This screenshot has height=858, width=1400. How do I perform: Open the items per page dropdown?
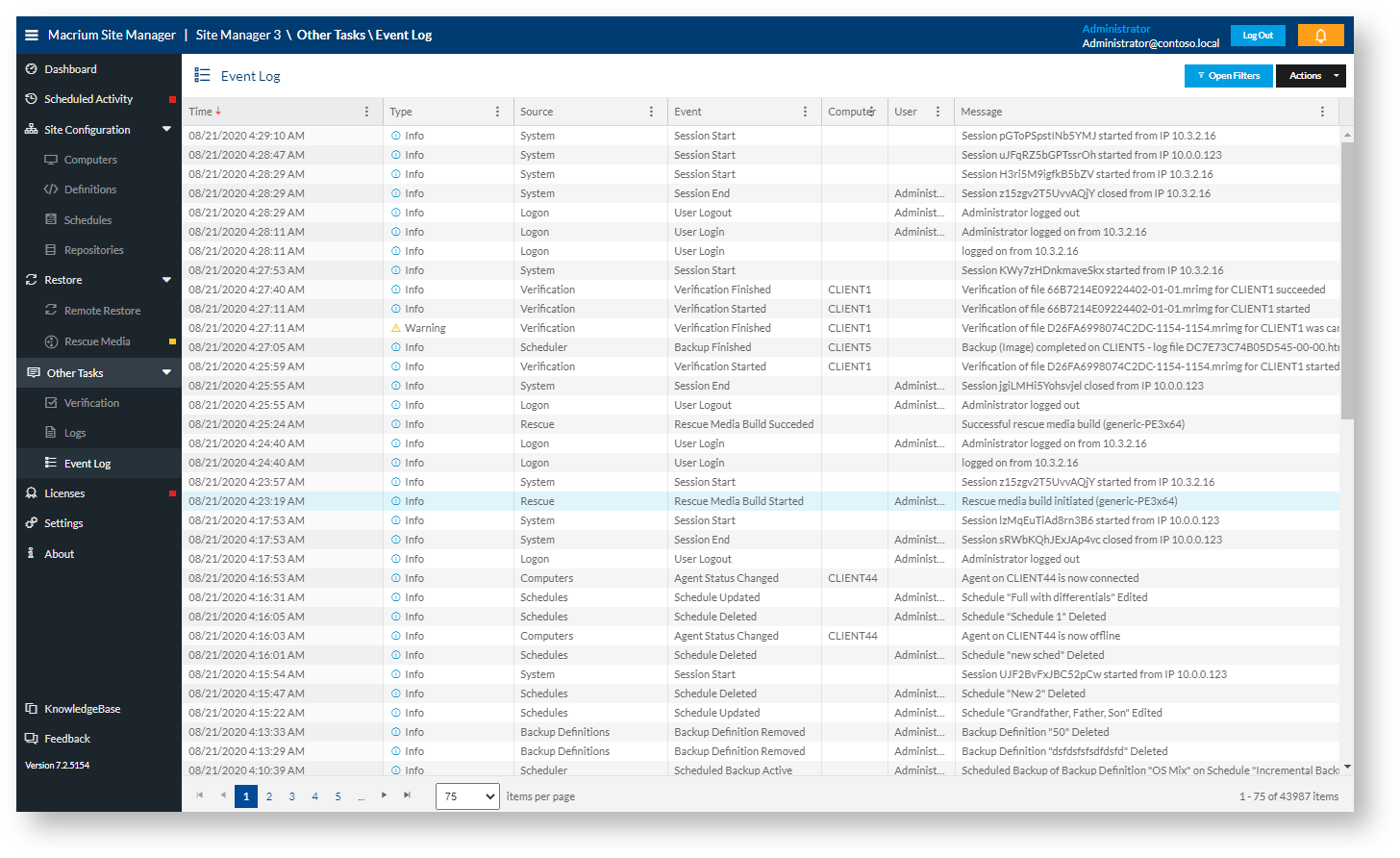point(467,796)
